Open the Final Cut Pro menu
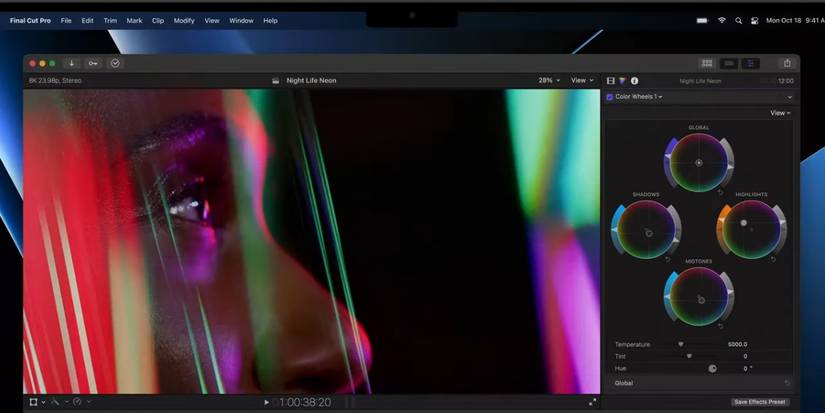Screen dimensions: 825x413 pos(31,21)
